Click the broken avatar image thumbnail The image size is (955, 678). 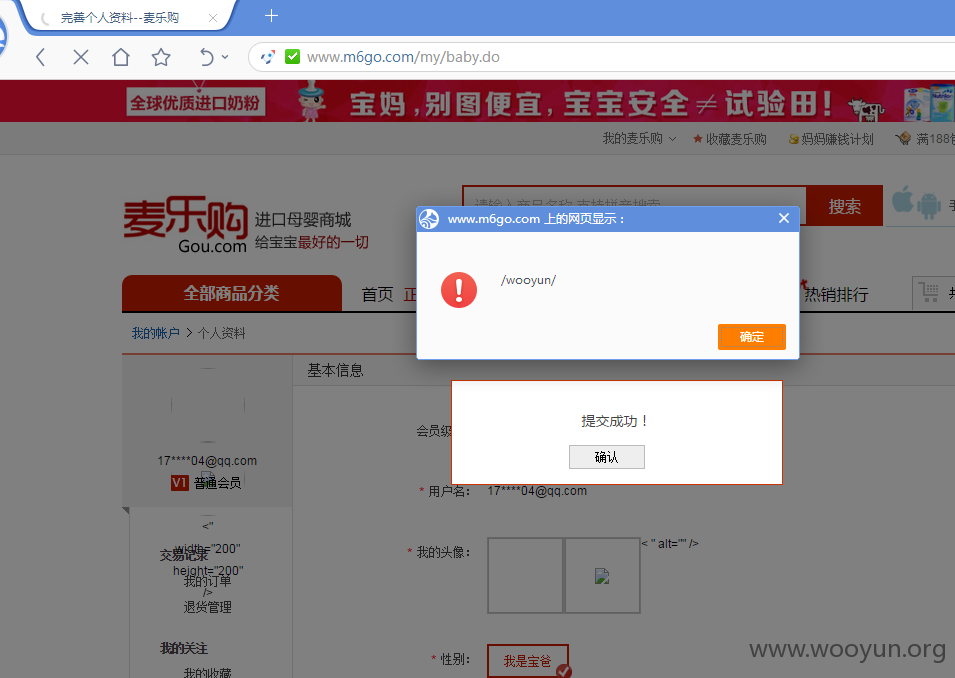pos(602,575)
